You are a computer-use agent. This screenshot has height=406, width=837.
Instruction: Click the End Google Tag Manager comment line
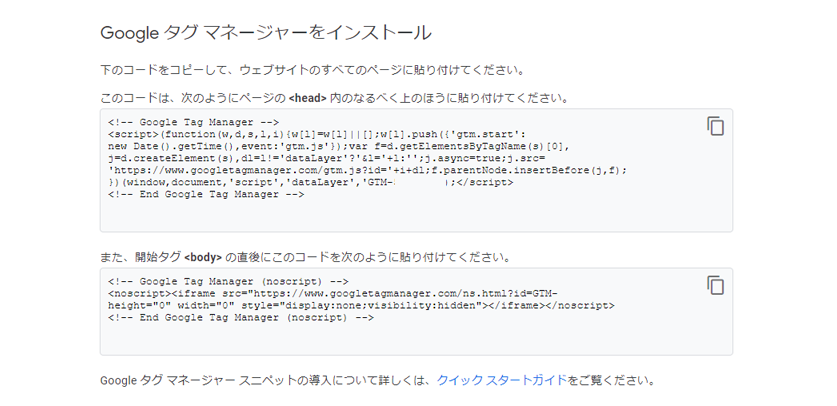205,195
